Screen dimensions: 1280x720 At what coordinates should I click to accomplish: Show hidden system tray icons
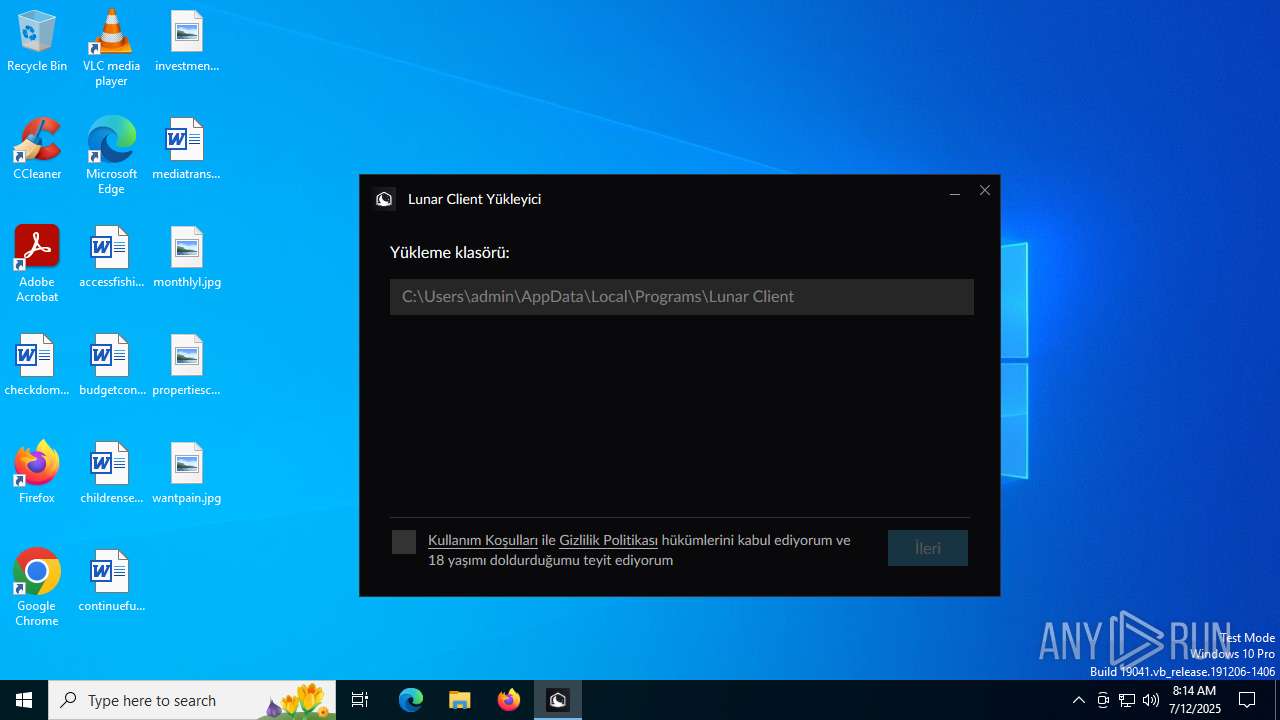(x=1079, y=700)
